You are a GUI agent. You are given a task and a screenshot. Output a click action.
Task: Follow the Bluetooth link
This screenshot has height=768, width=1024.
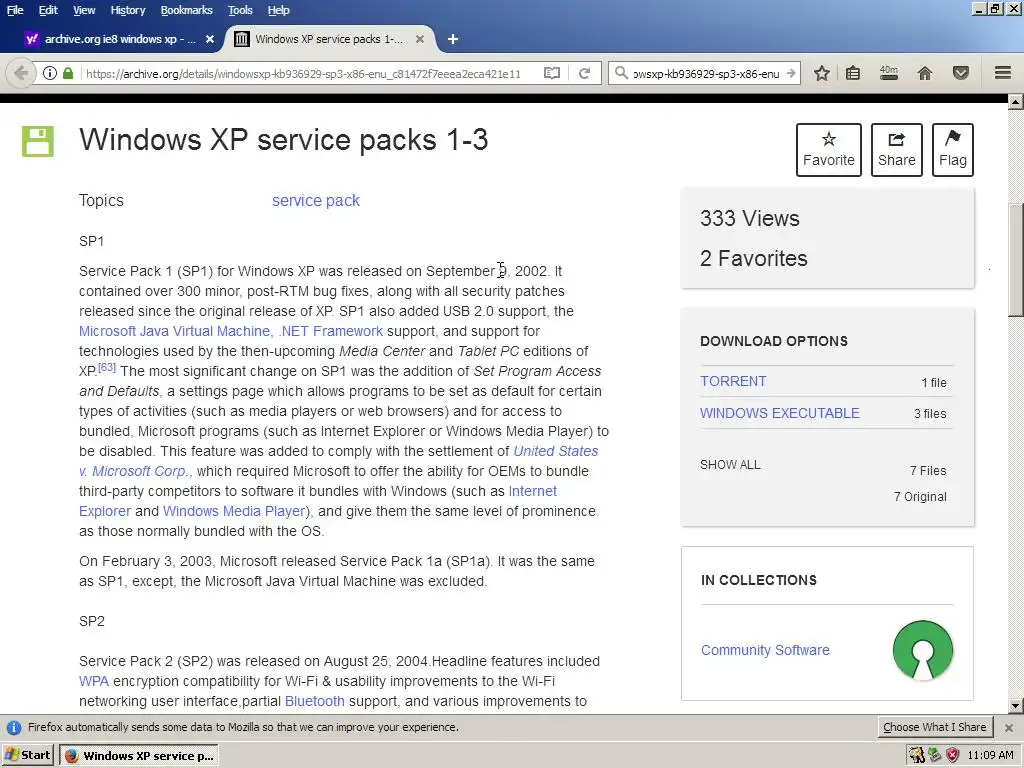(x=315, y=701)
